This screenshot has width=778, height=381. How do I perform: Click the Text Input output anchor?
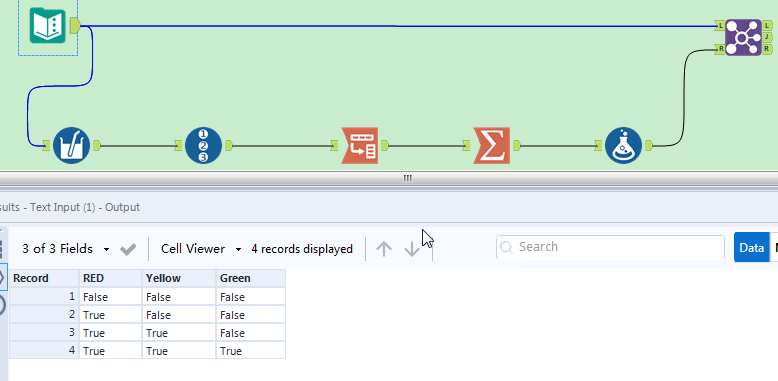pos(75,25)
